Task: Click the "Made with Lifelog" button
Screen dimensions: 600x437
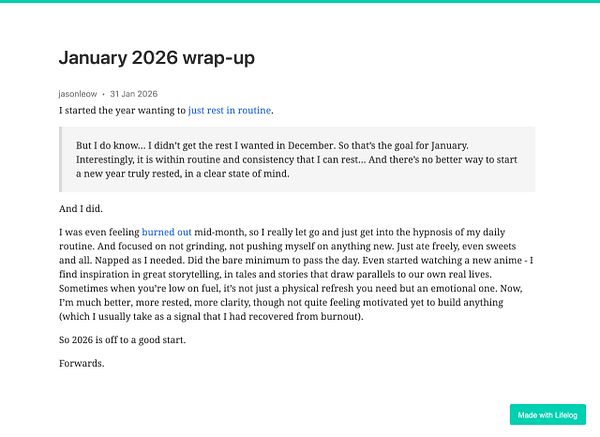Action: click(x=547, y=415)
